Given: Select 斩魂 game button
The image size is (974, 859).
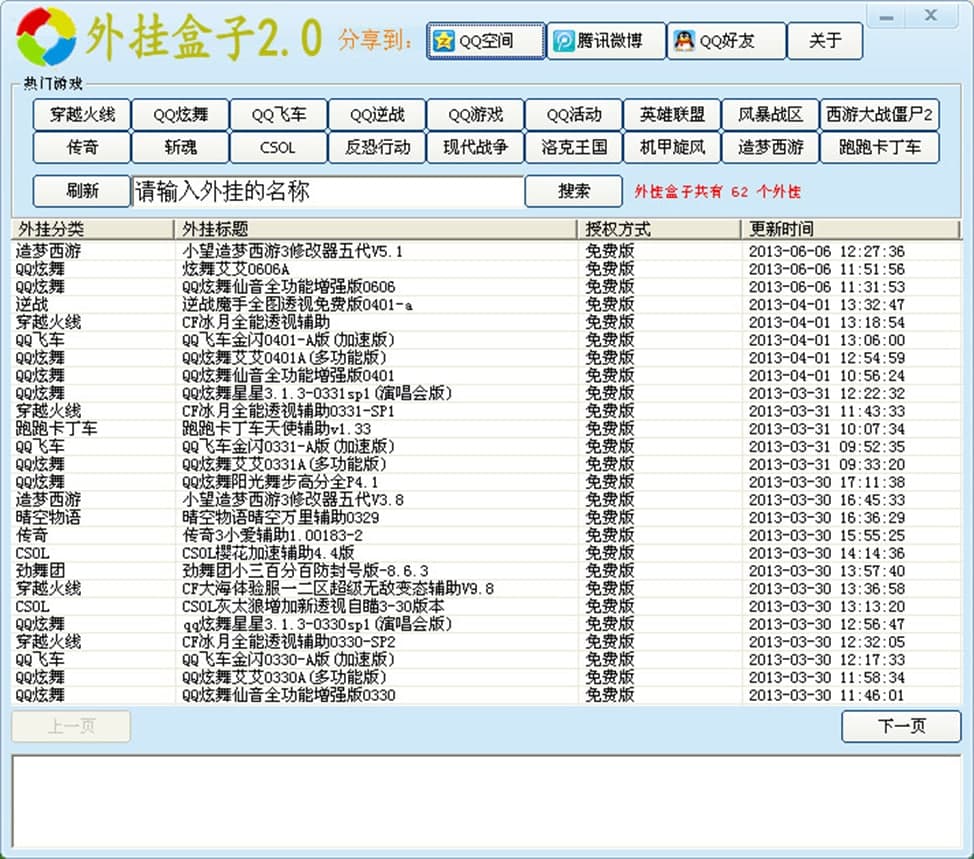Looking at the screenshot, I should [180, 148].
